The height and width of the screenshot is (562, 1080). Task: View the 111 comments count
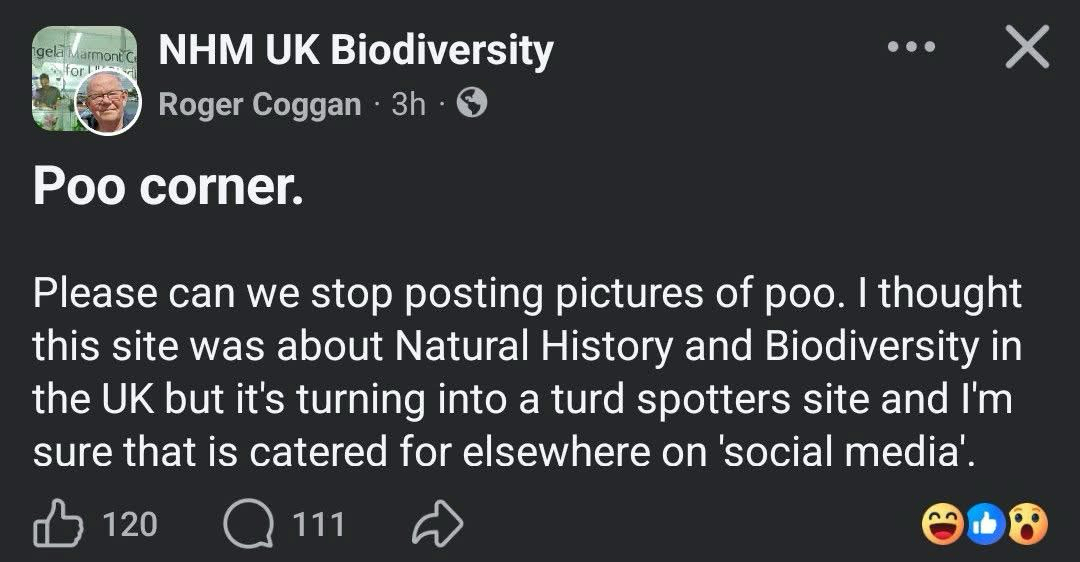pyautogui.click(x=318, y=524)
